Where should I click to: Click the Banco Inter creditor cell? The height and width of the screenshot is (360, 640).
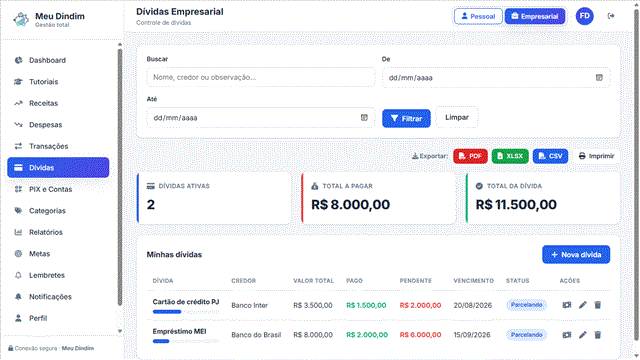click(249, 305)
